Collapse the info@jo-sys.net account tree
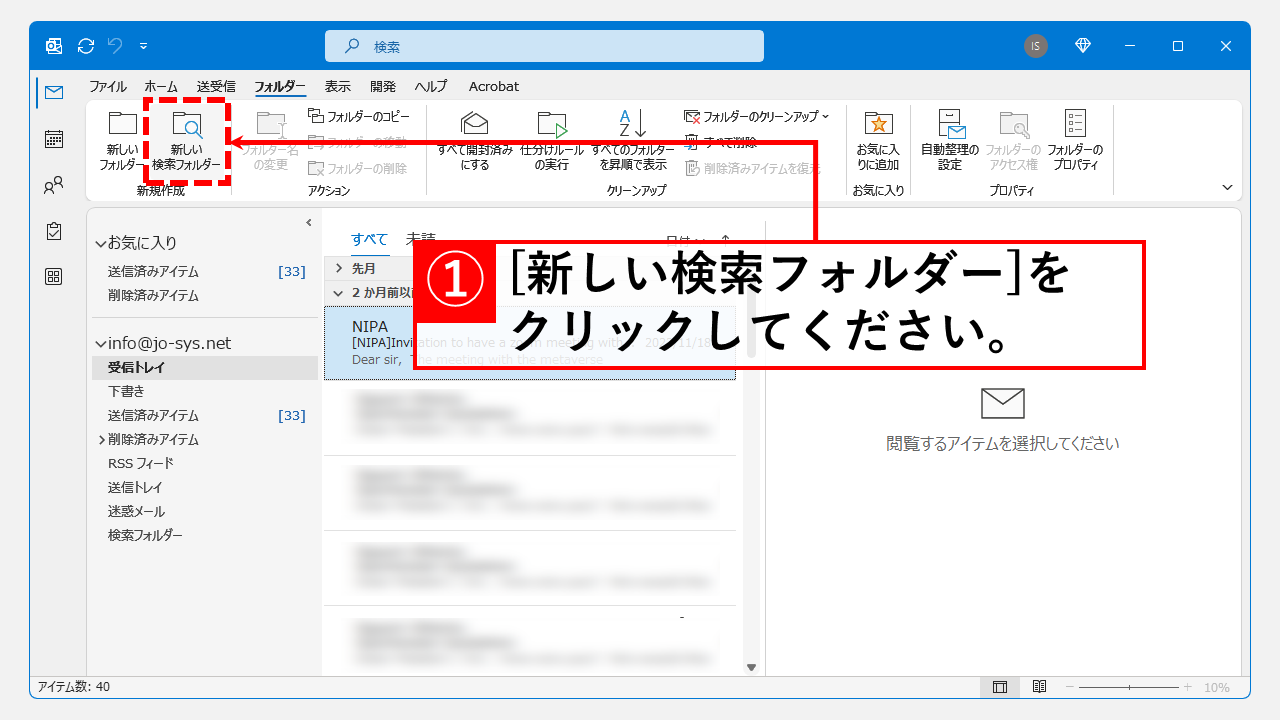Image resolution: width=1280 pixels, height=720 pixels. (100, 344)
